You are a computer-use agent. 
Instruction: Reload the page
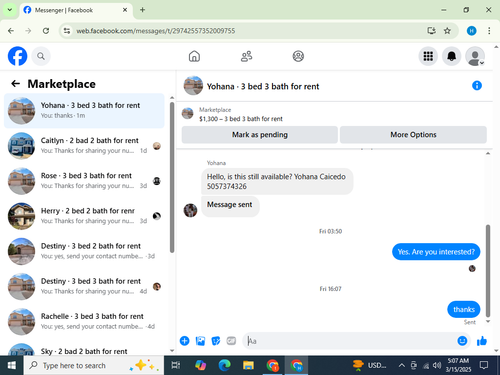pyautogui.click(x=46, y=31)
